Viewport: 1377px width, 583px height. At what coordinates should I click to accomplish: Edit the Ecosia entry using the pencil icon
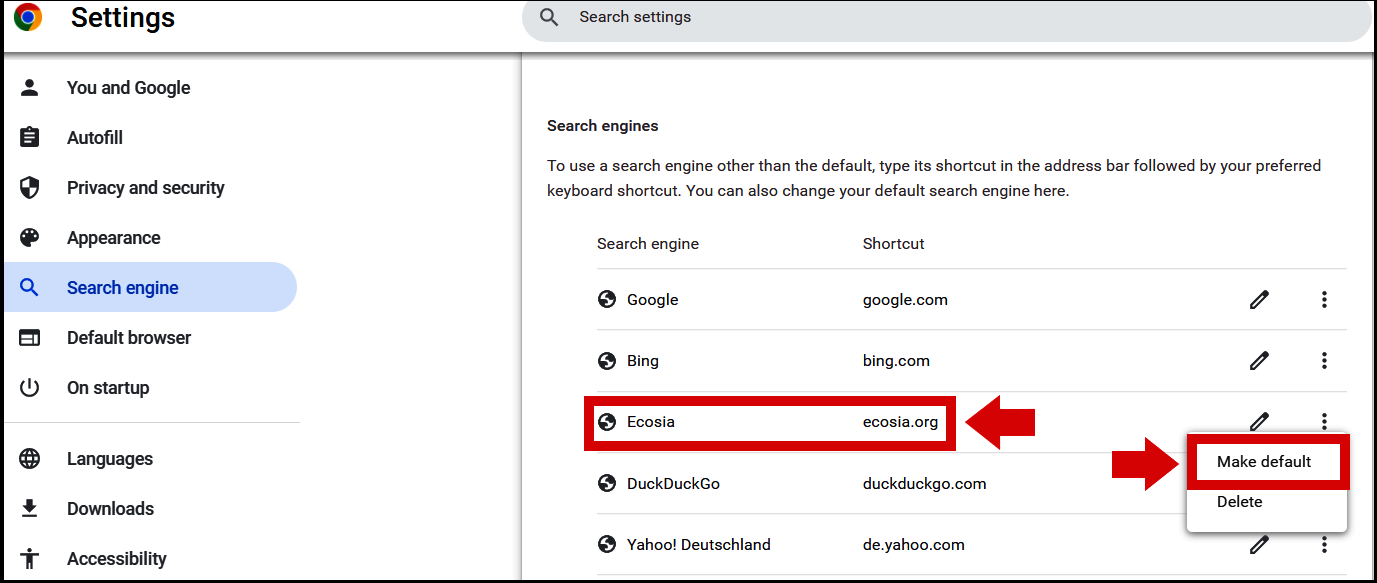pyautogui.click(x=1259, y=421)
